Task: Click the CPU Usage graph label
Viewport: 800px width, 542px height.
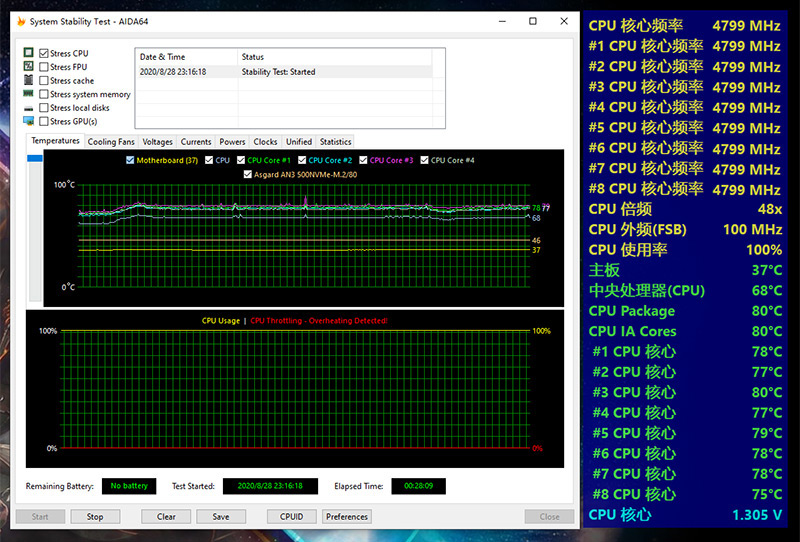Action: pyautogui.click(x=221, y=321)
